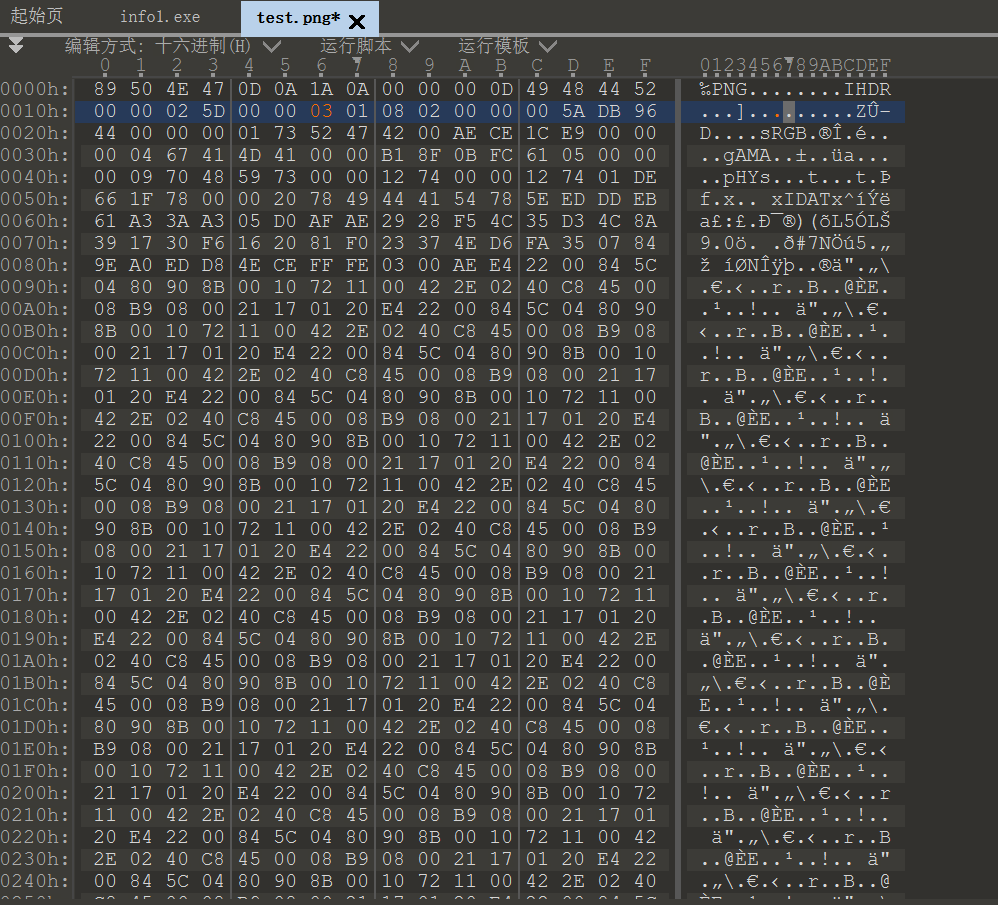Click address label 0180h:
Viewport: 998px width, 905px height.
point(35,617)
